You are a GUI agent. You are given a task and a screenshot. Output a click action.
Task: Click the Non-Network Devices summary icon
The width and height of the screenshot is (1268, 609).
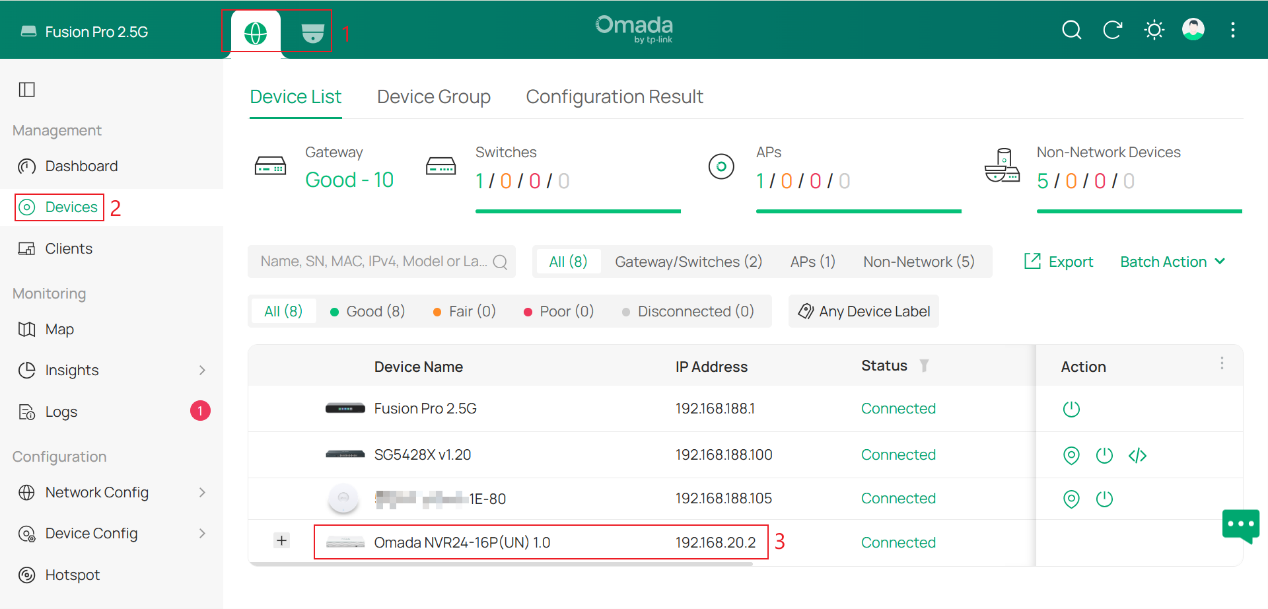point(1002,166)
